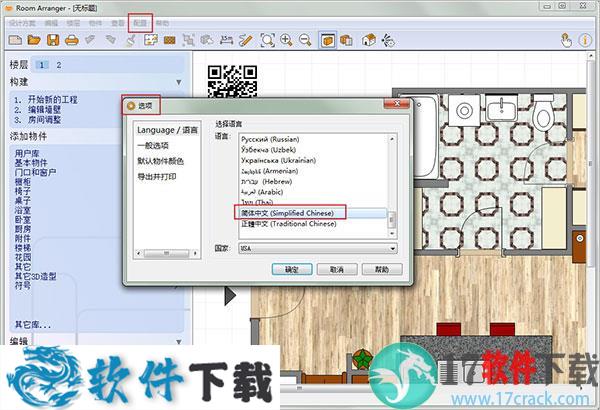Open the 厨房 category

click(x=23, y=229)
